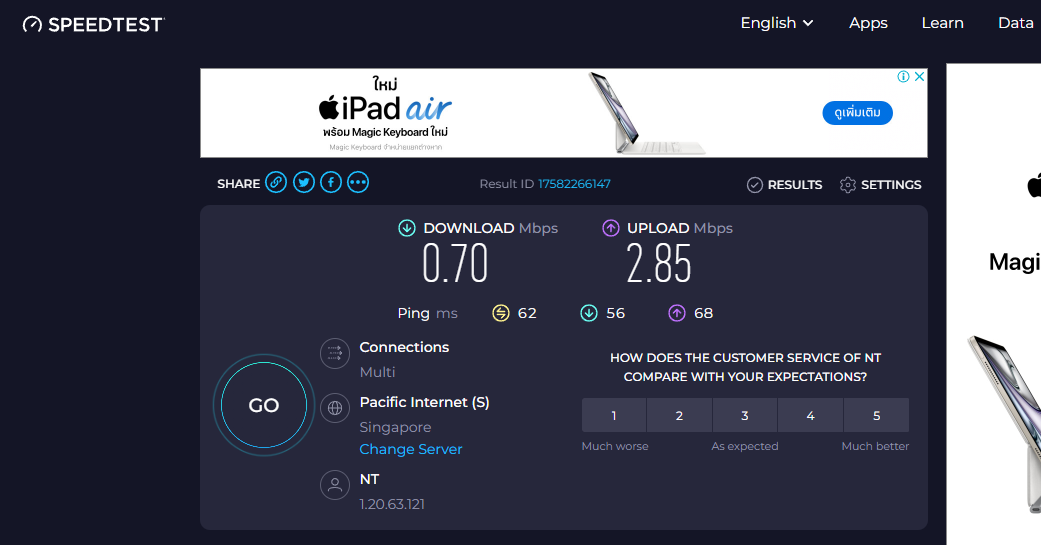The image size is (1041, 545).
Task: Click the Settings gear icon
Action: pos(848,185)
